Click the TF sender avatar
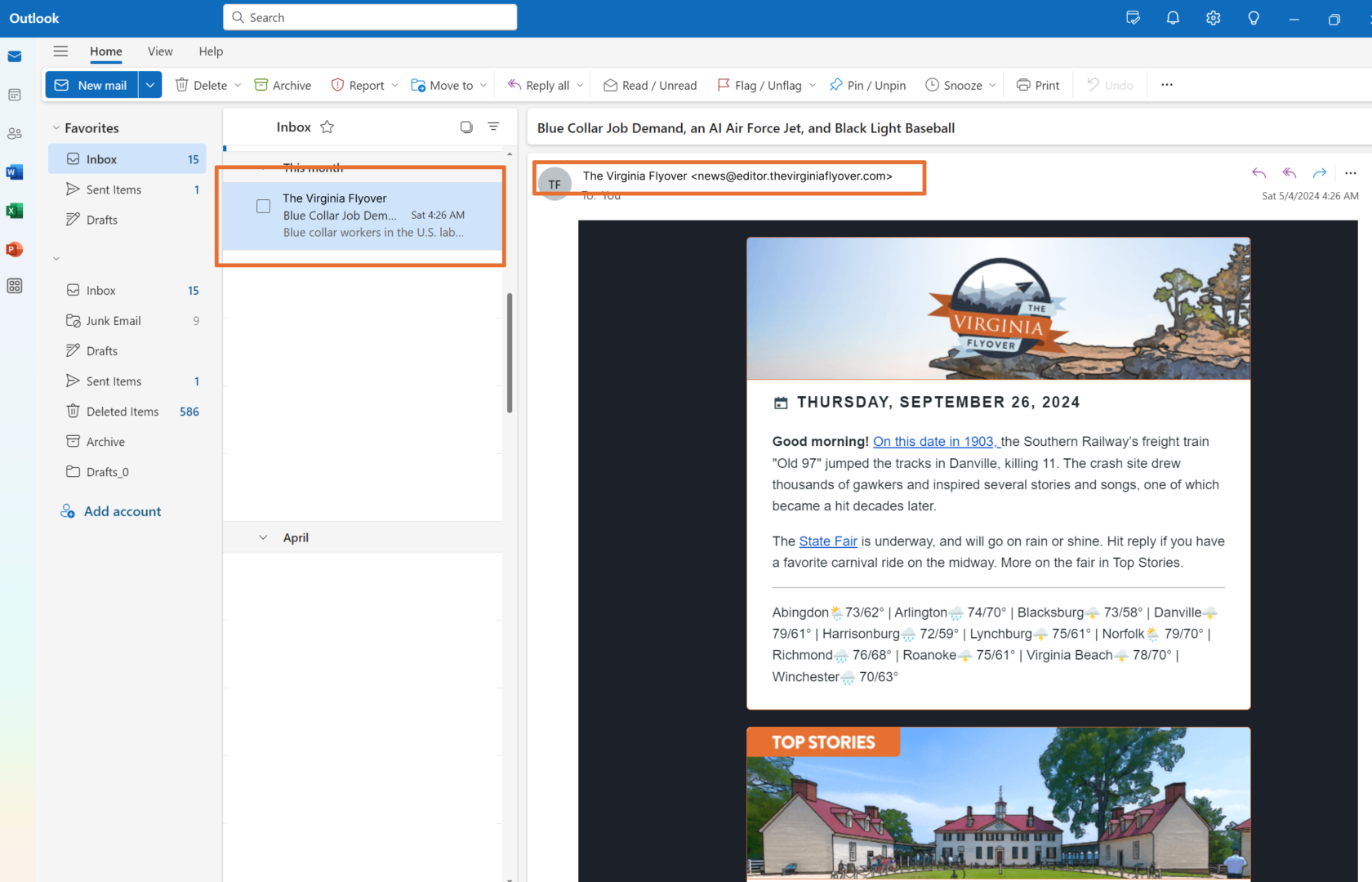The image size is (1372, 882). (555, 184)
